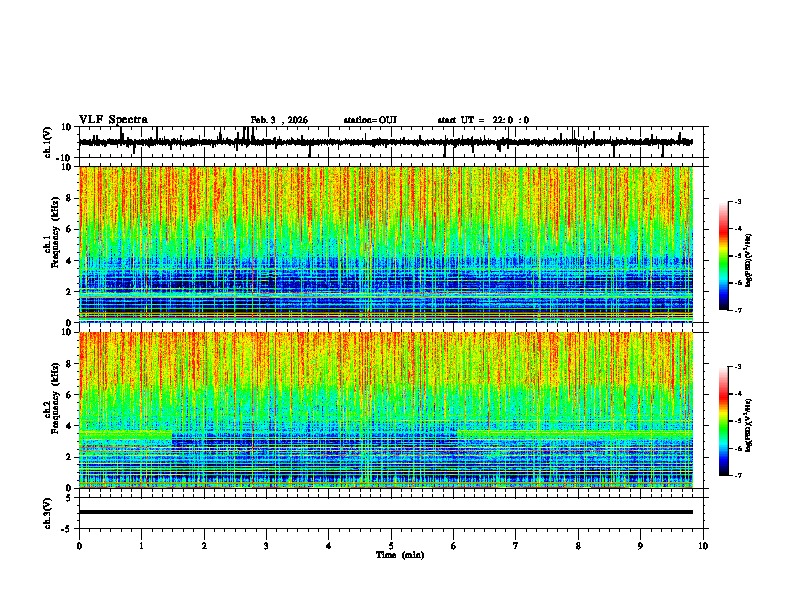Click the time axis tick label '2'
The image size is (792, 612).
(204, 546)
